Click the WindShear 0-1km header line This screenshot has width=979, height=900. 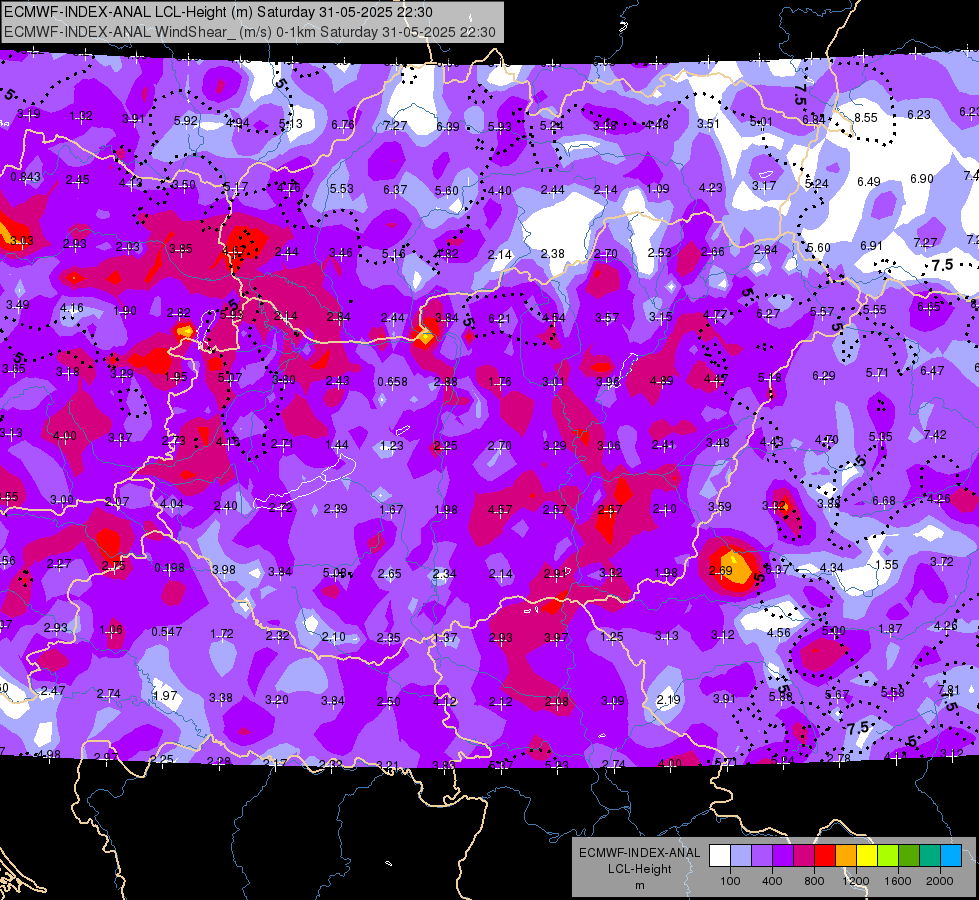(x=250, y=32)
